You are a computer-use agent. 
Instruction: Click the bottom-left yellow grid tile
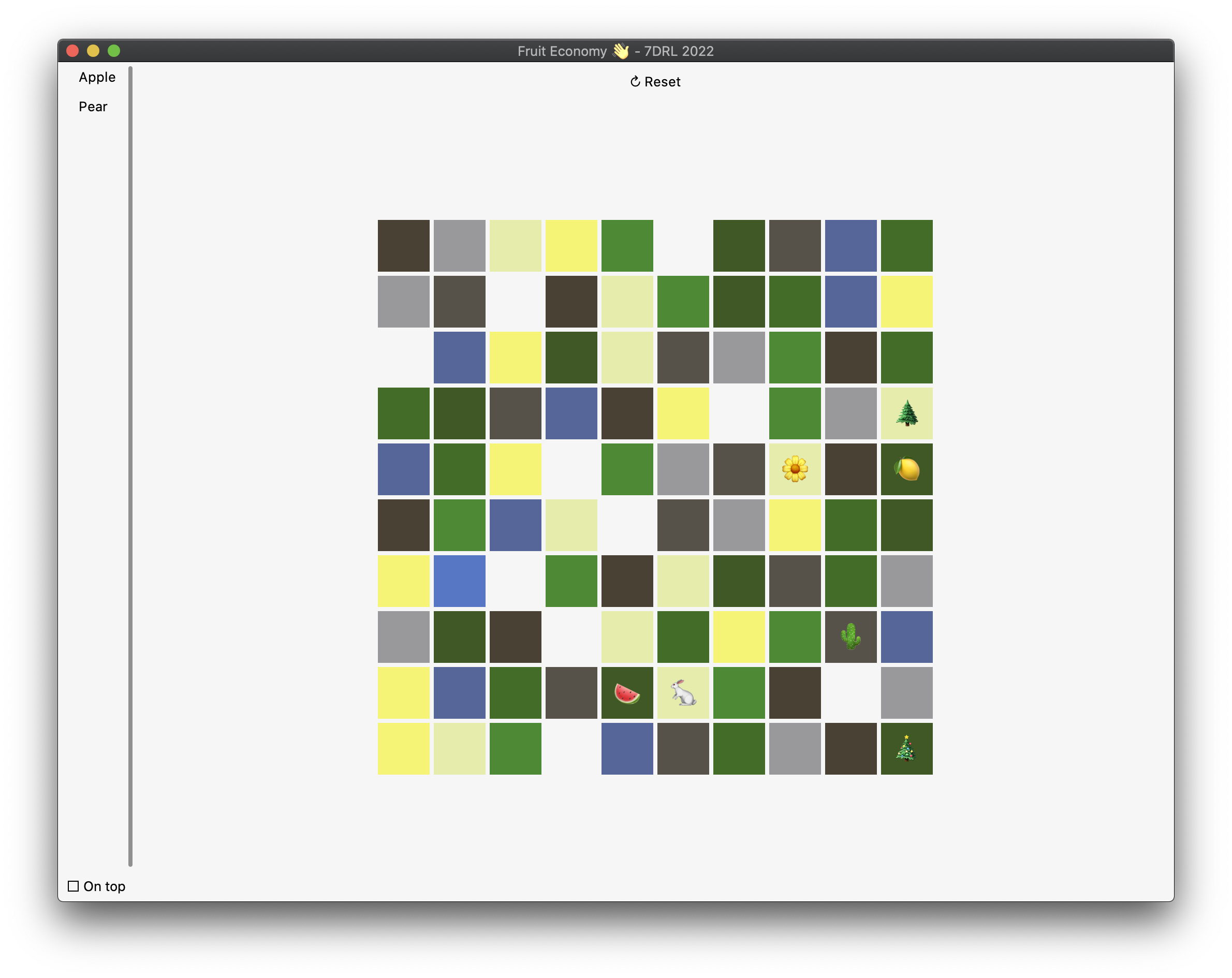coord(403,748)
